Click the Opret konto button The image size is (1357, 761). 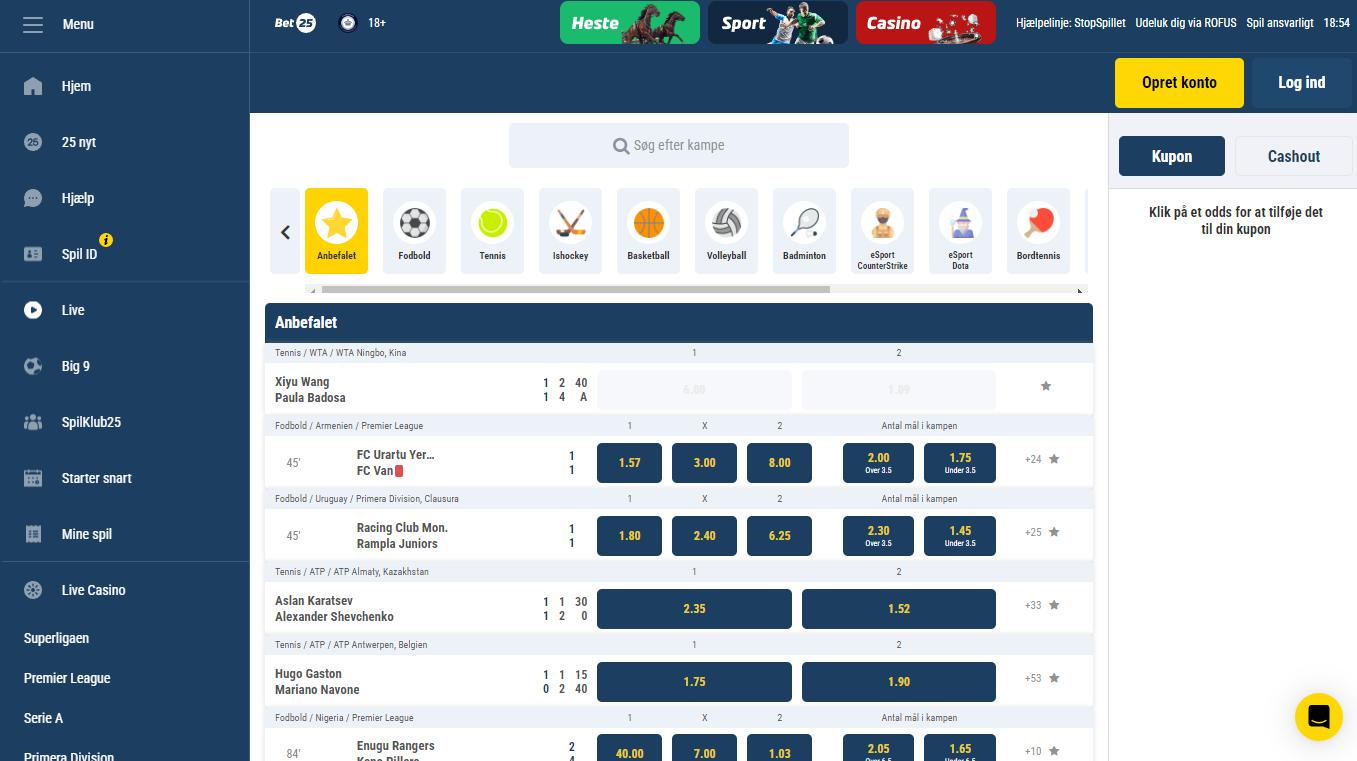tap(1179, 83)
